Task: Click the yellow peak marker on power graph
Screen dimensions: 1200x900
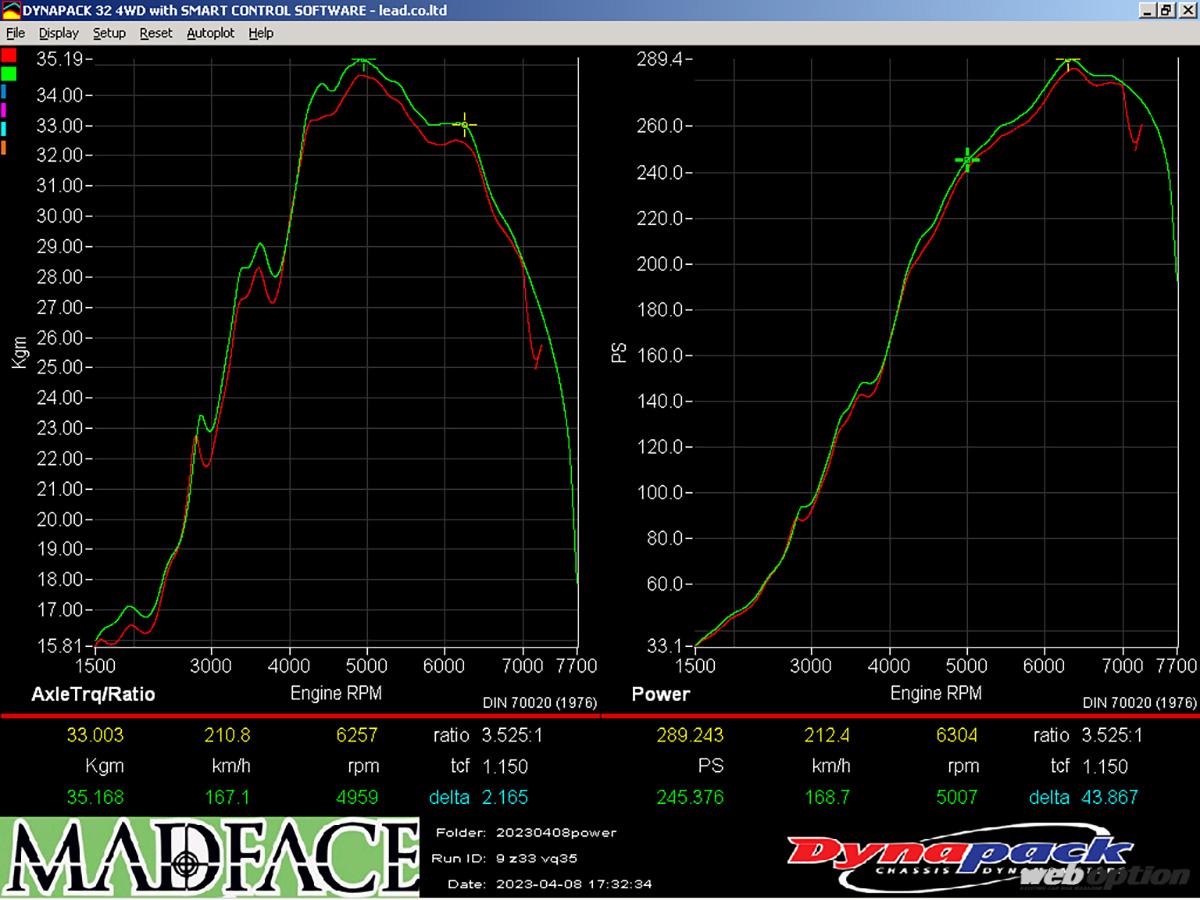Action: click(x=1069, y=61)
